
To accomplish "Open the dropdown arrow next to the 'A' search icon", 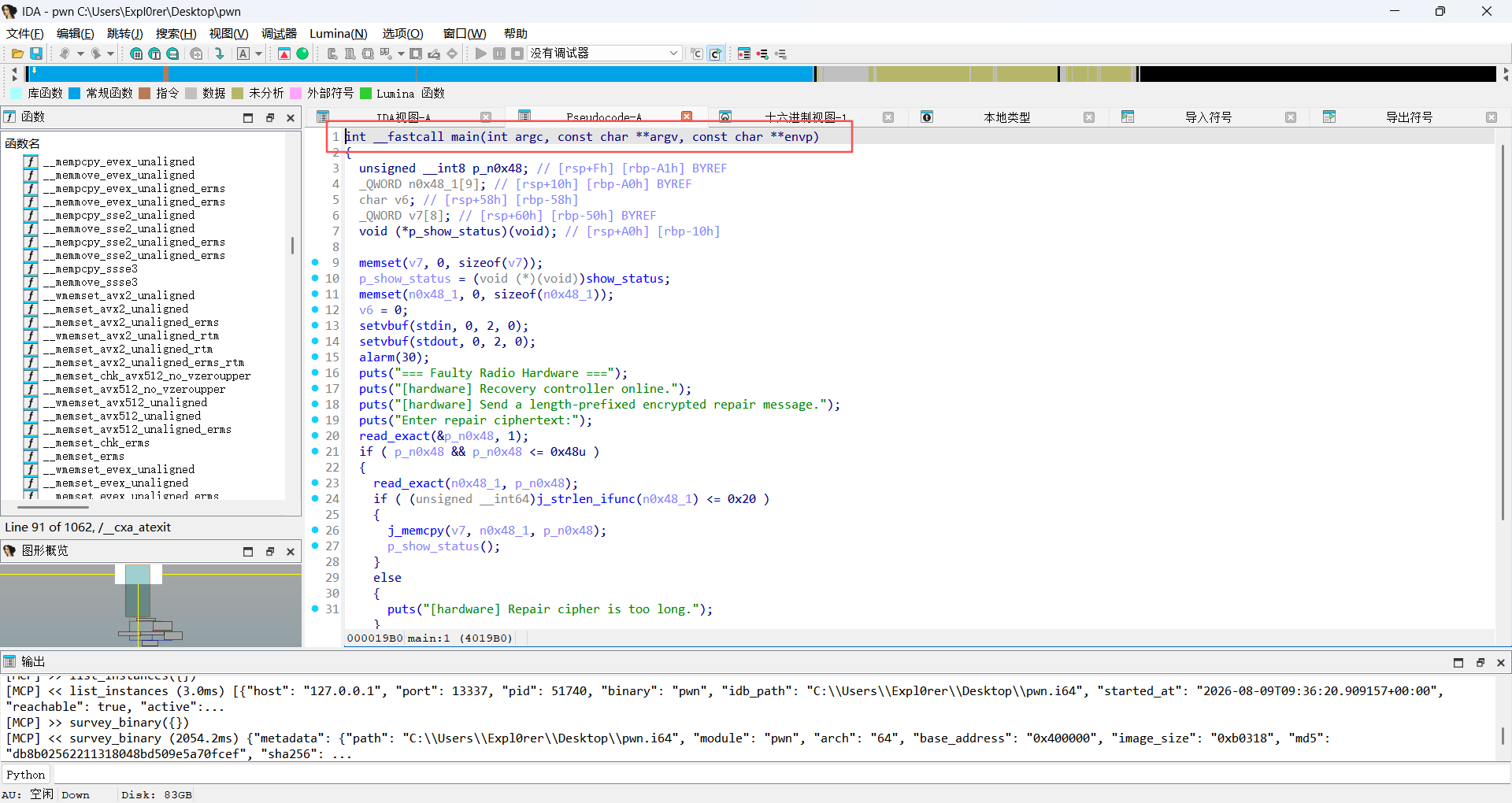I will coord(258,54).
